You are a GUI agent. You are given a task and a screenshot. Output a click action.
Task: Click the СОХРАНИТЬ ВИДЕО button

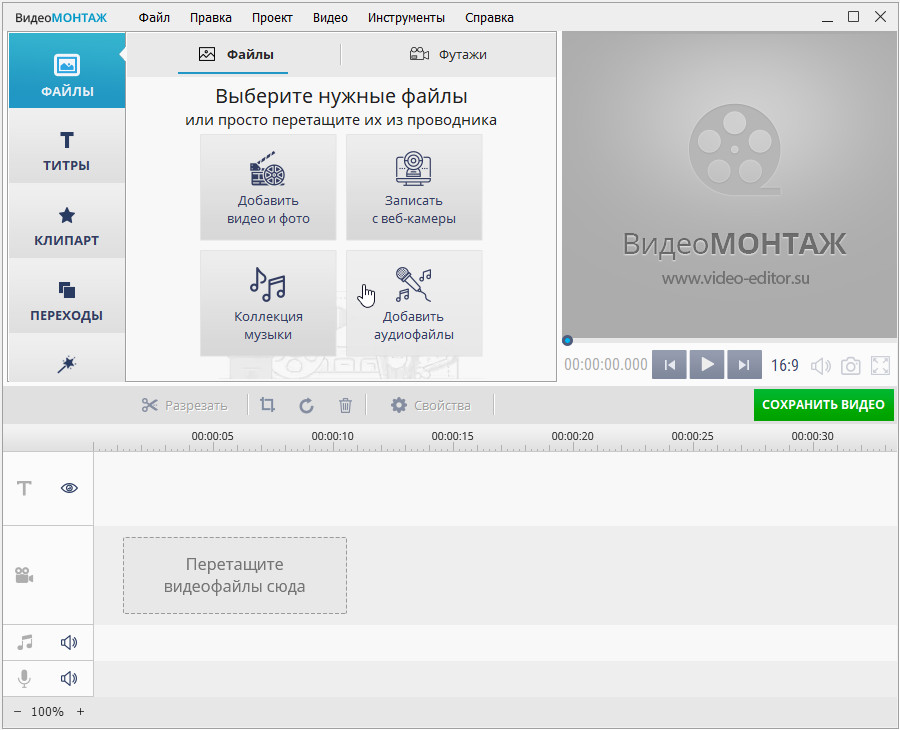pyautogui.click(x=823, y=405)
